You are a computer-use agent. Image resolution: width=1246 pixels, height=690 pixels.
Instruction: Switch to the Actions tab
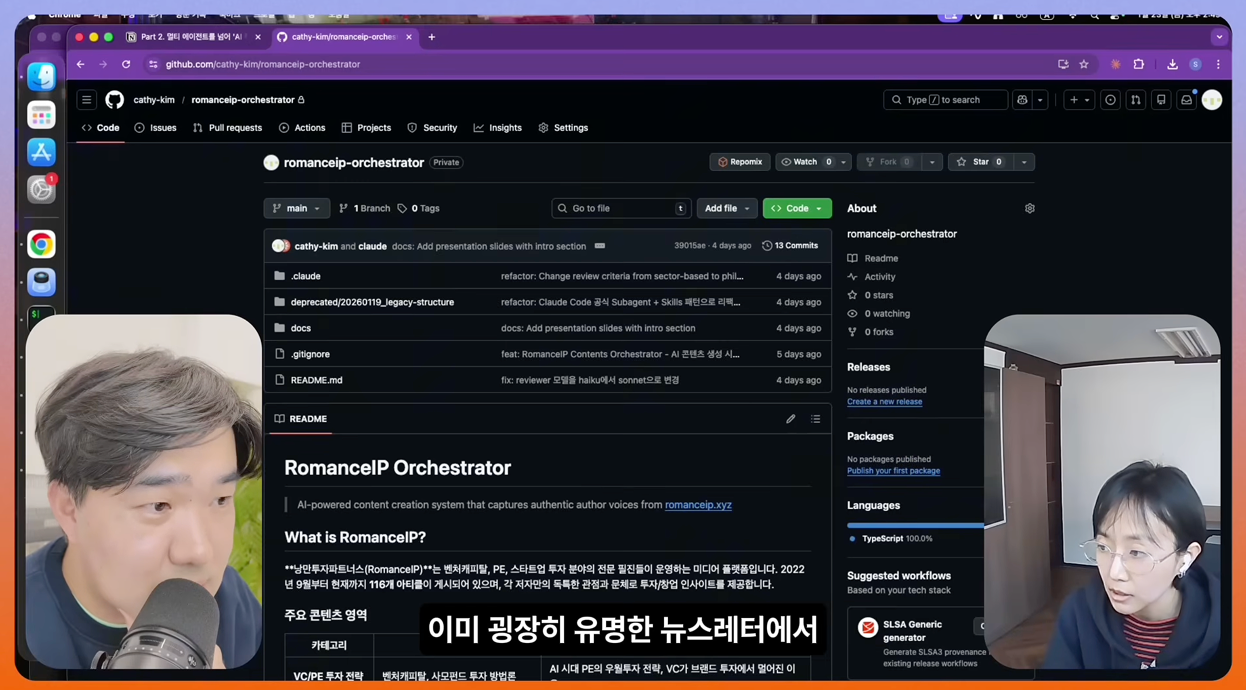click(309, 127)
